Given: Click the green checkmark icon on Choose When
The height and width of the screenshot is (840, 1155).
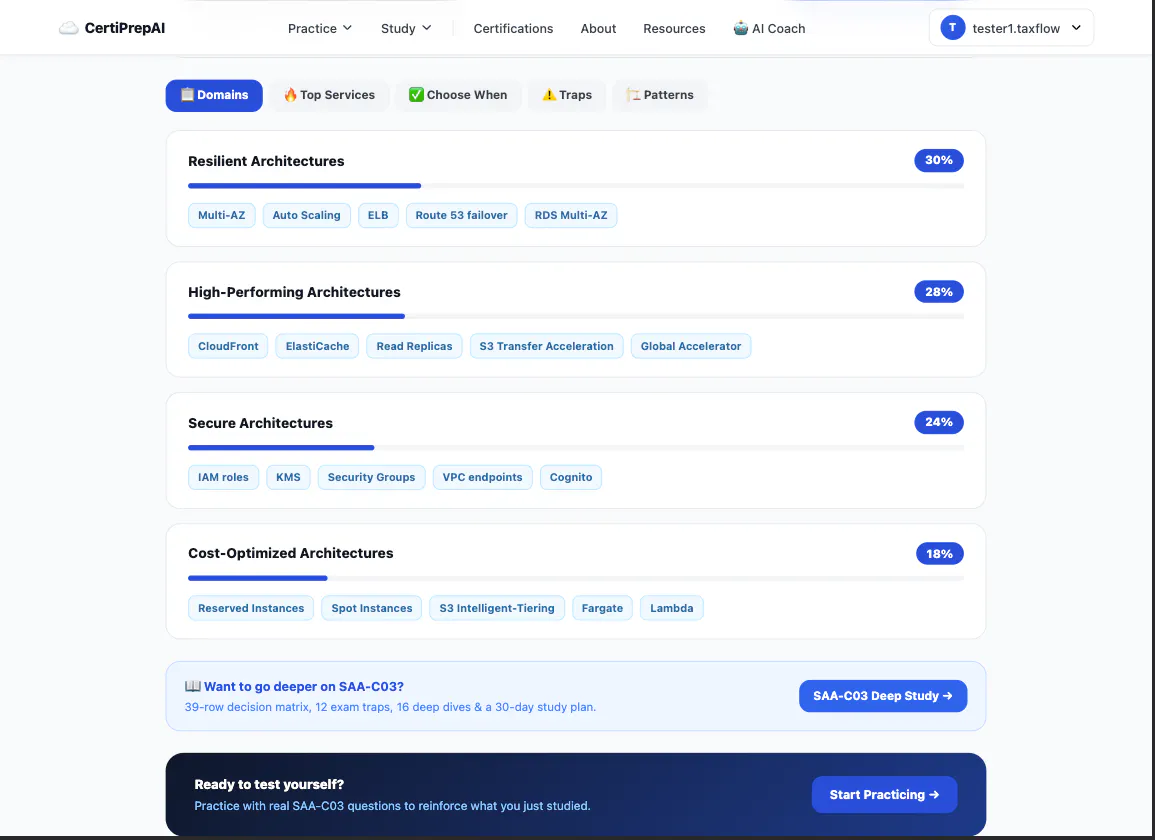Looking at the screenshot, I should pos(416,94).
